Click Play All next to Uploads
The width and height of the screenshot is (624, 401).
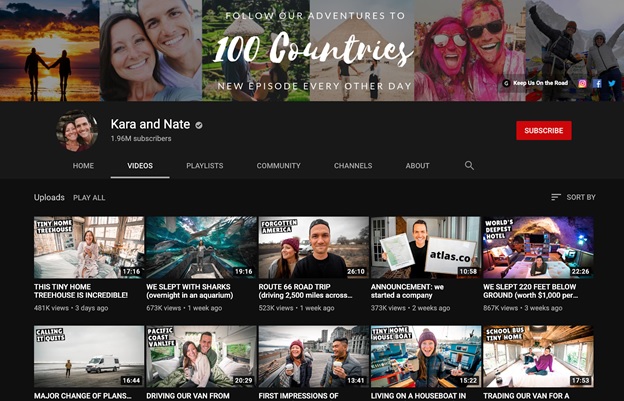89,198
